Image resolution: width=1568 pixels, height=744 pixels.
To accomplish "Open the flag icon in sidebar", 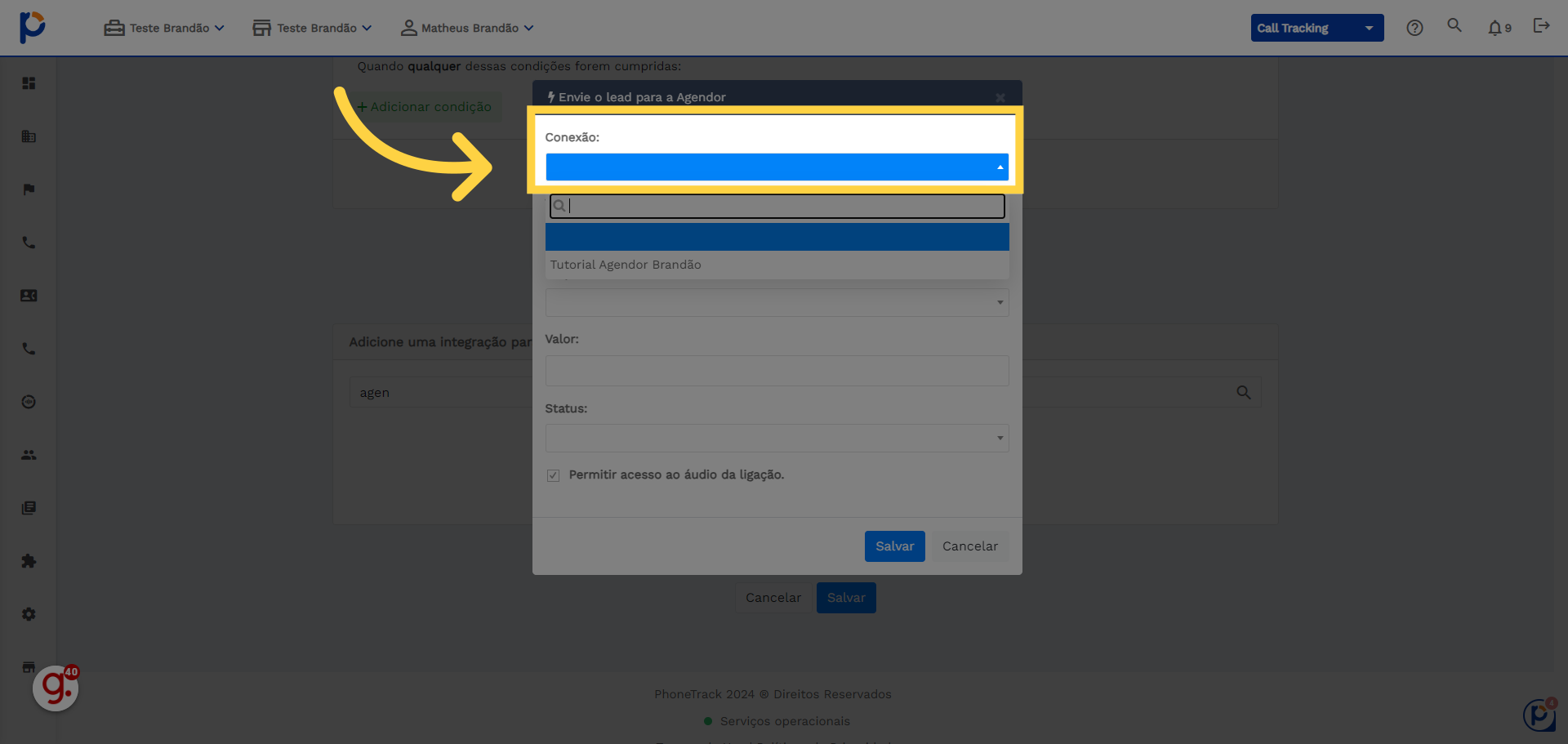I will coord(29,189).
